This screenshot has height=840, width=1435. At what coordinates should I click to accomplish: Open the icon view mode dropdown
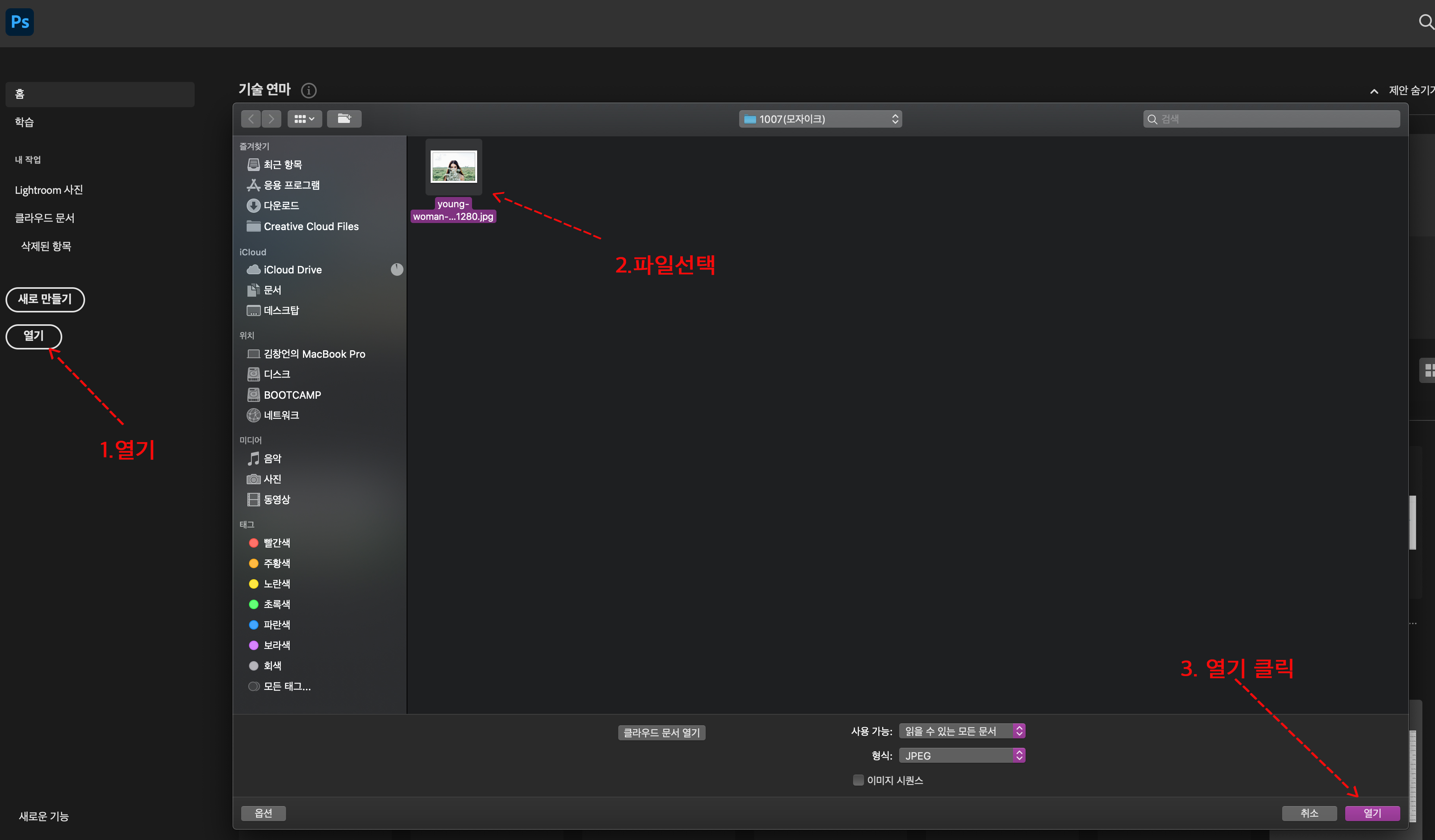(x=304, y=119)
